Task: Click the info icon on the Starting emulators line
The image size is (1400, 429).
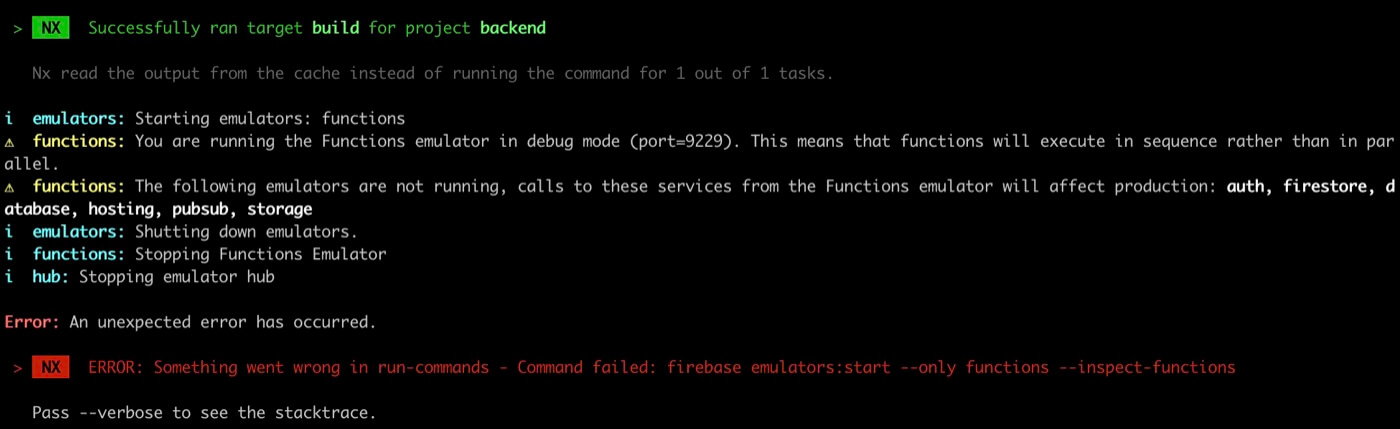Action: pyautogui.click(x=9, y=119)
